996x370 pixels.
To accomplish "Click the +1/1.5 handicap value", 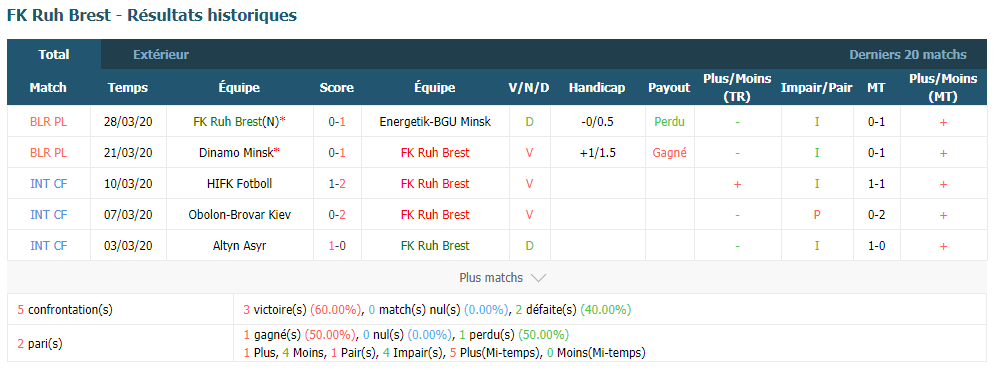I will [x=597, y=153].
